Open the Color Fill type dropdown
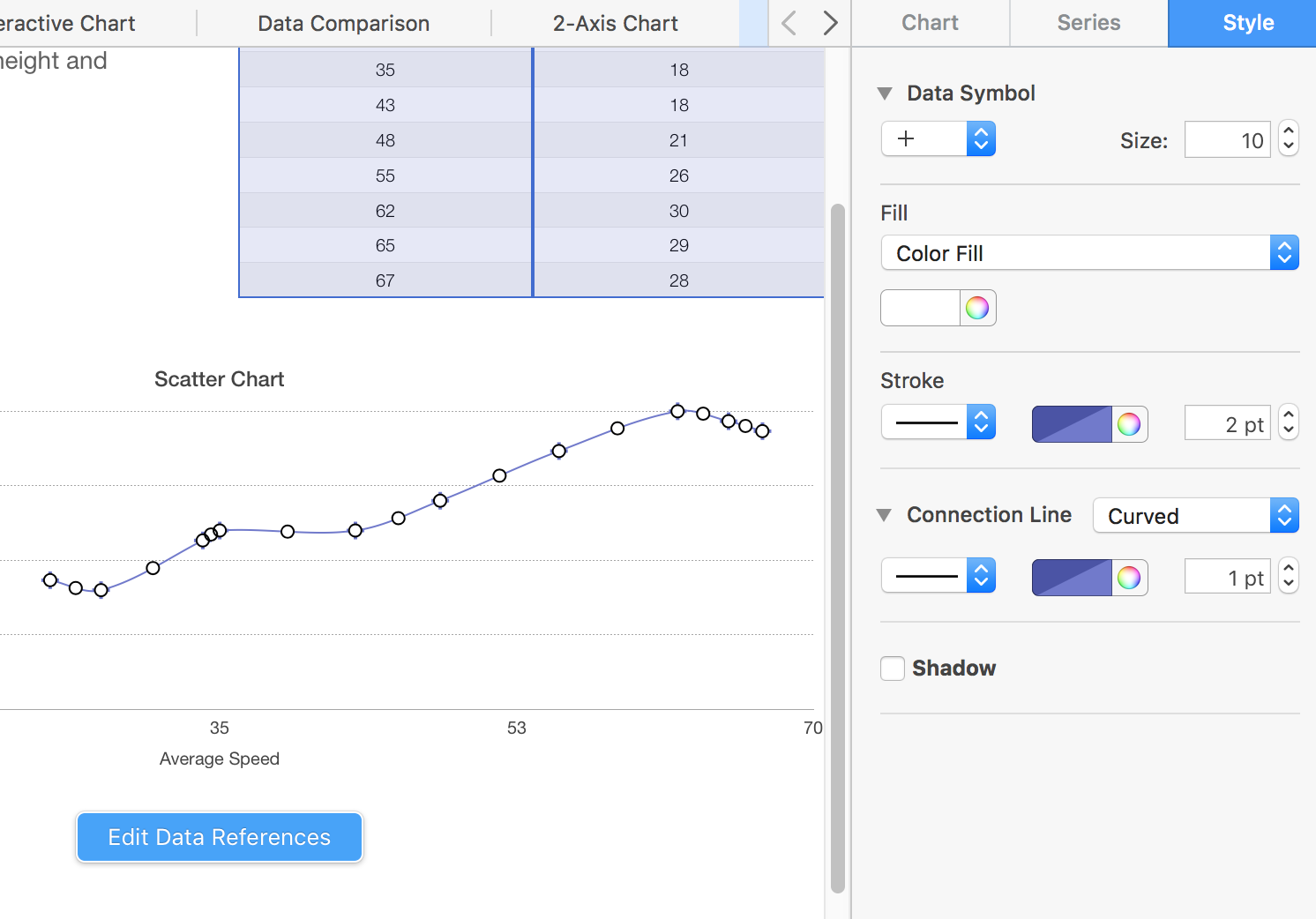1316x919 pixels. (x=1088, y=253)
